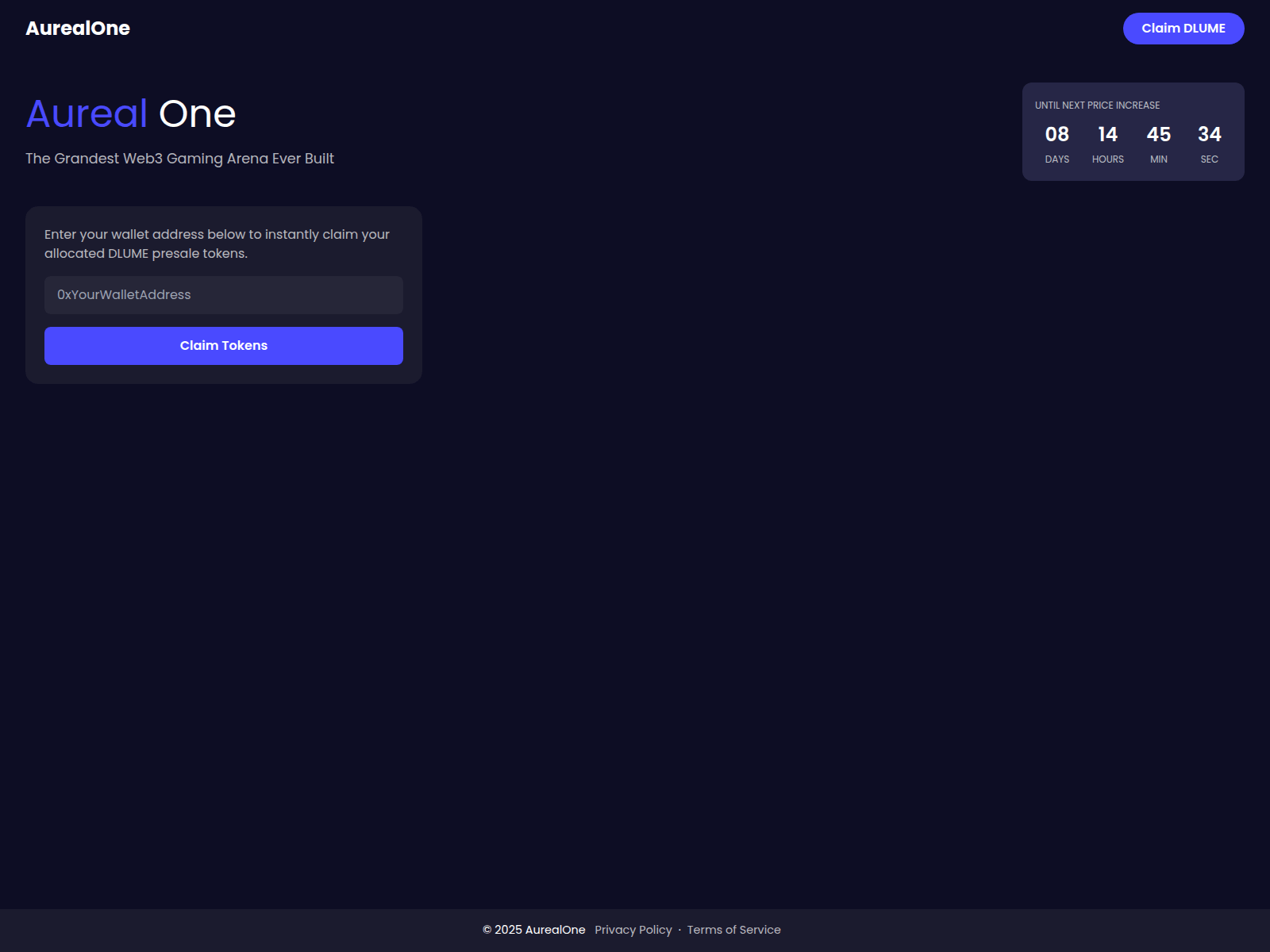Click the days counter showing 08

1057,135
